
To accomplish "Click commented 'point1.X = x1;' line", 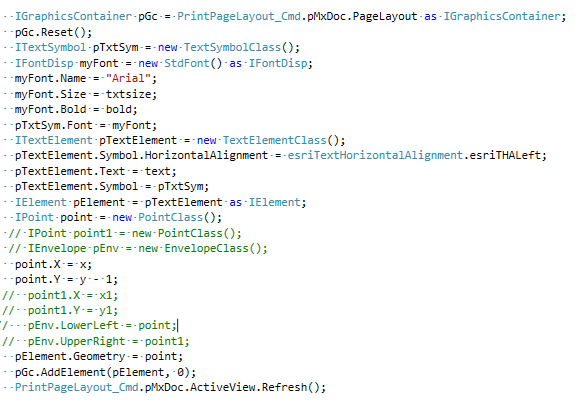I will (60, 295).
